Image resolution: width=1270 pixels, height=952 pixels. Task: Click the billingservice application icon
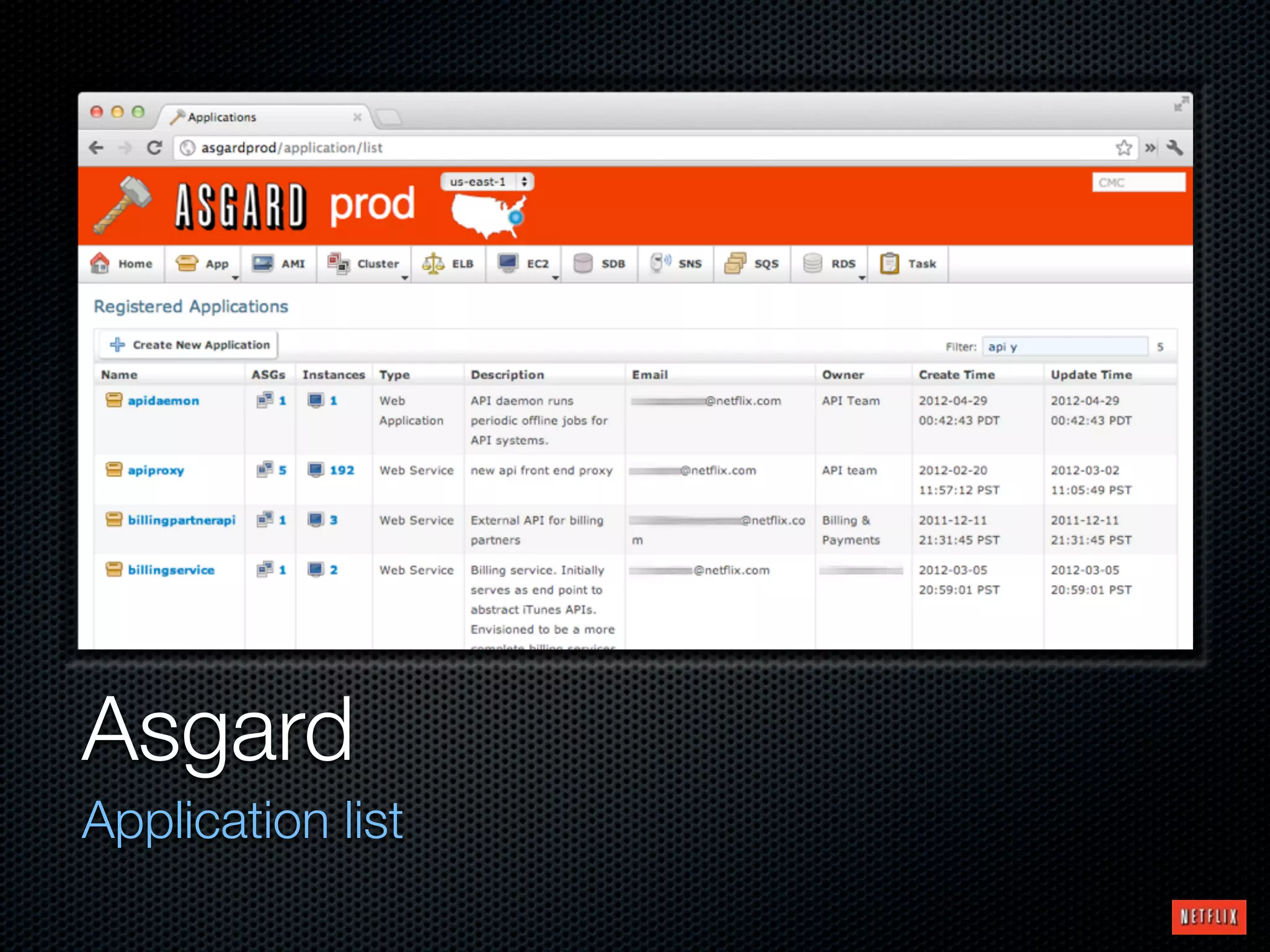[114, 569]
